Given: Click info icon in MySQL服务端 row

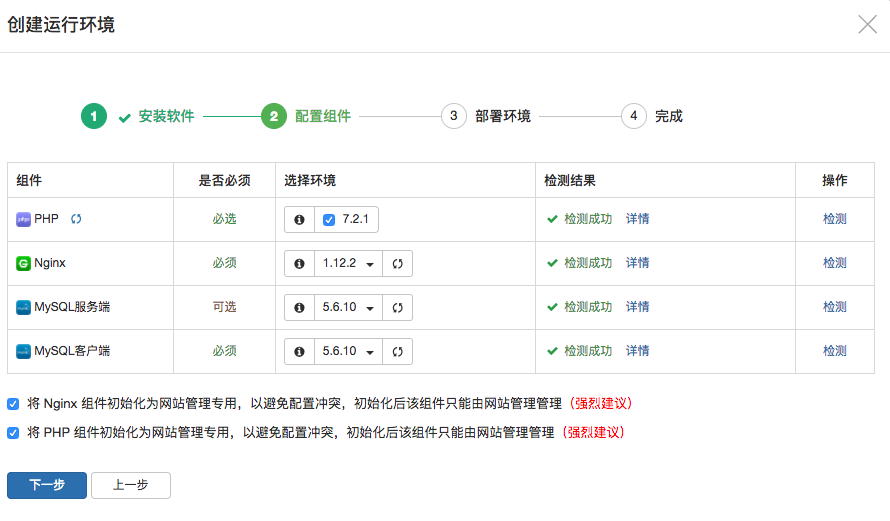Looking at the screenshot, I should point(299,308).
